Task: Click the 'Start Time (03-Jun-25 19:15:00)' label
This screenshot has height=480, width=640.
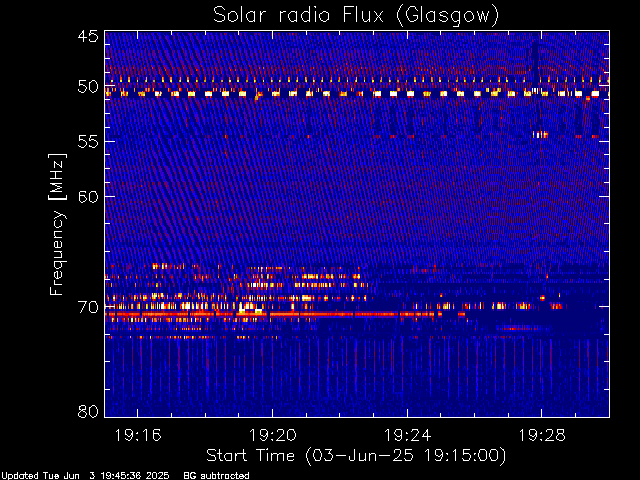Action: 356,456
